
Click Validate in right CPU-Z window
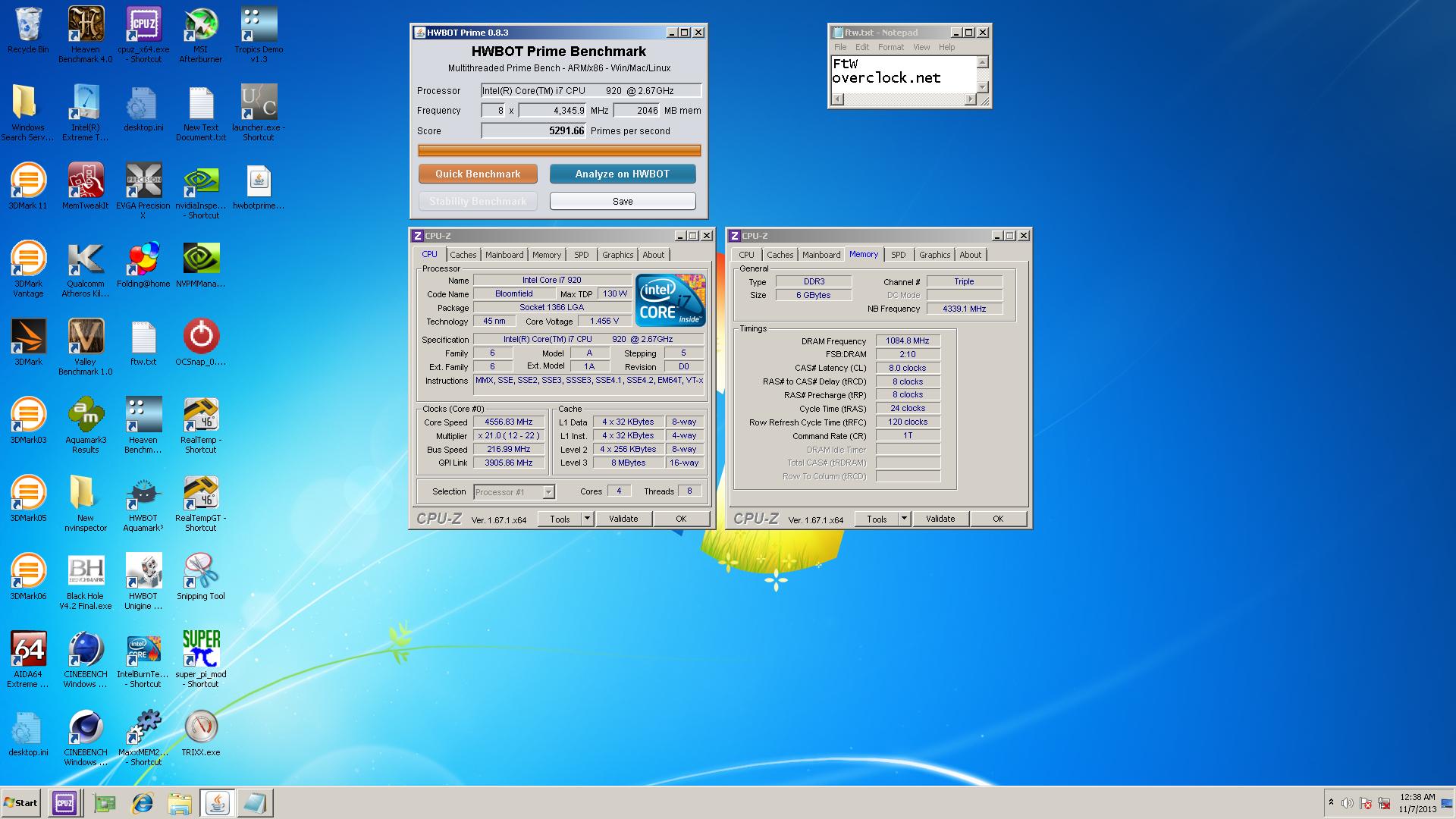click(940, 519)
